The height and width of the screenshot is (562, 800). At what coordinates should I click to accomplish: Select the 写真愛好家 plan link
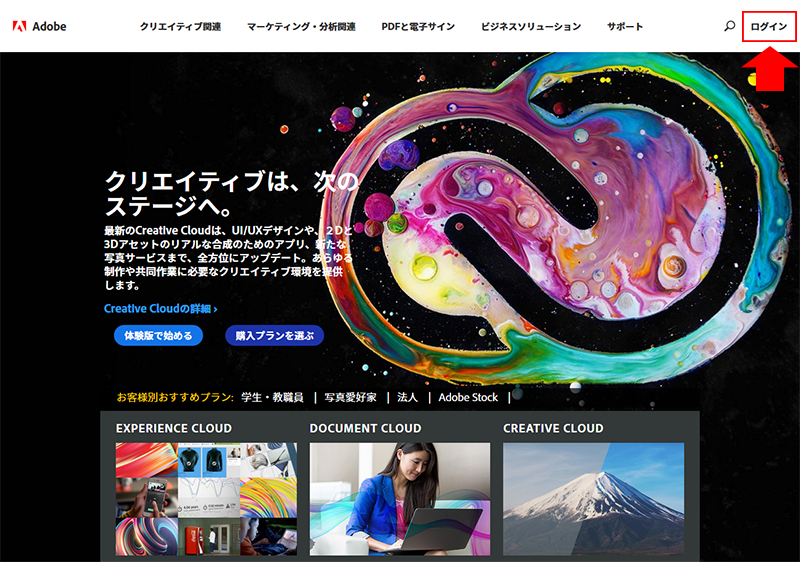point(351,397)
